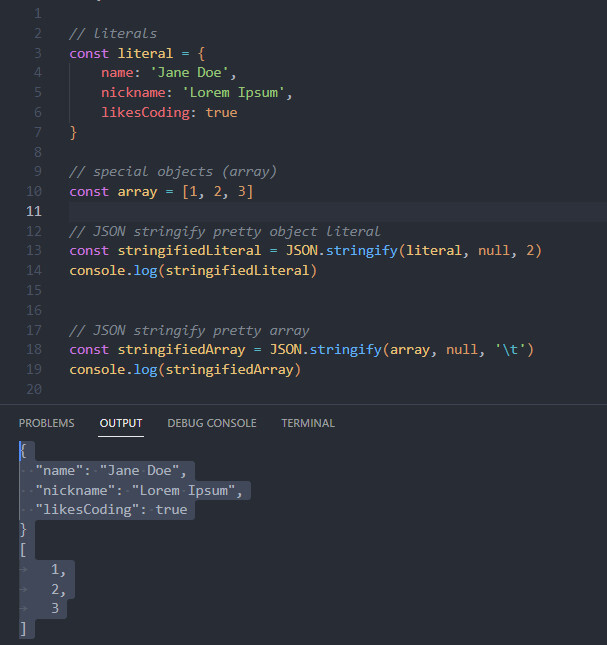Image resolution: width=607 pixels, height=645 pixels.
Task: Click the output line "likesCoding": true
Action: [x=111, y=510]
